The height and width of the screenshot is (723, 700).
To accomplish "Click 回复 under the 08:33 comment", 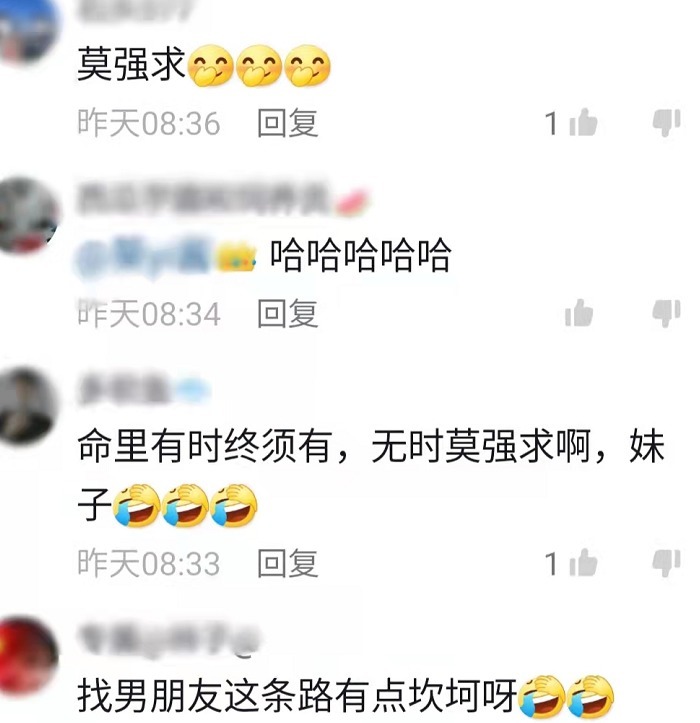I will pyautogui.click(x=288, y=563).
